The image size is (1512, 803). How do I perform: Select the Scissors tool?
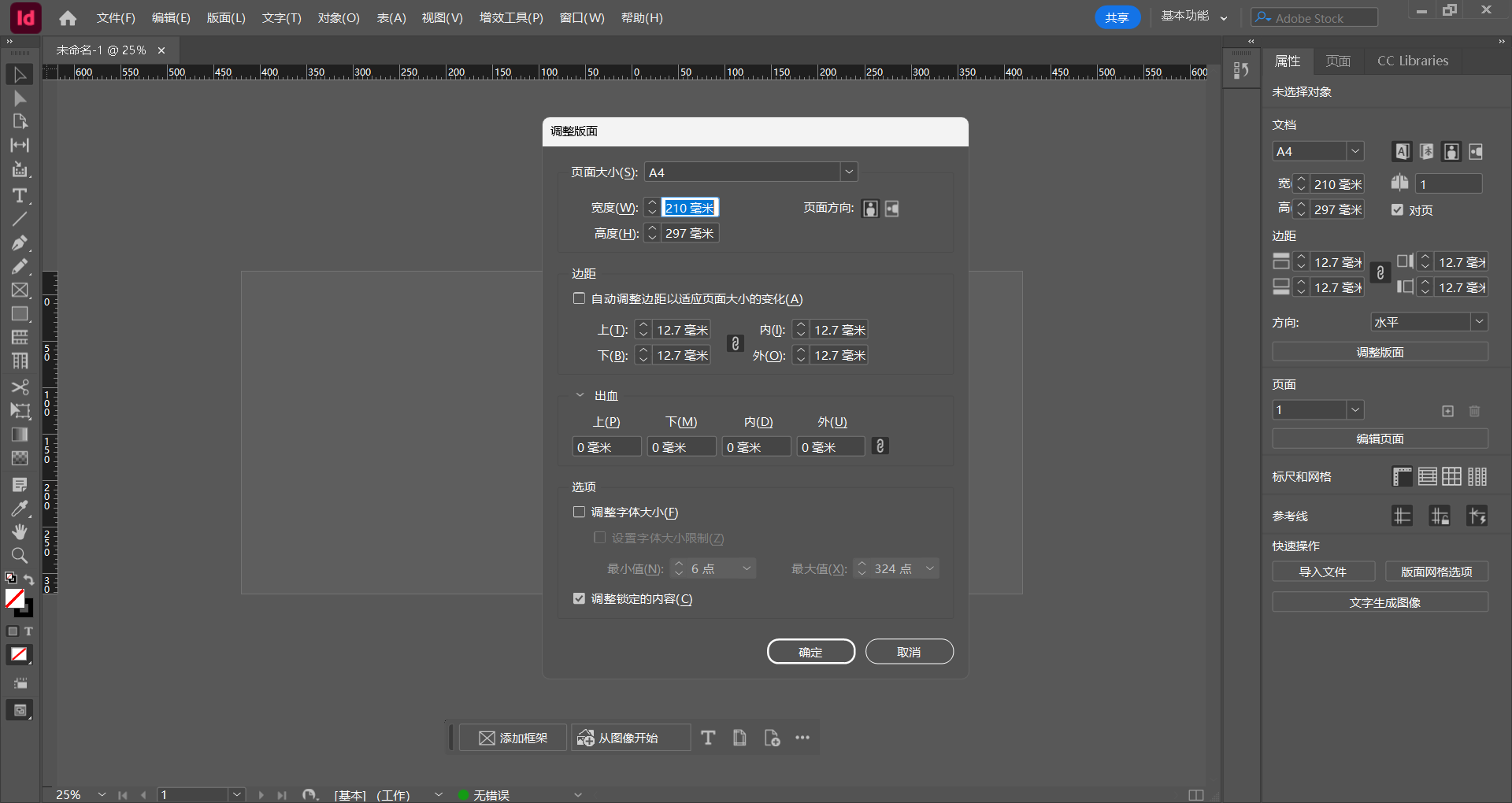(20, 387)
